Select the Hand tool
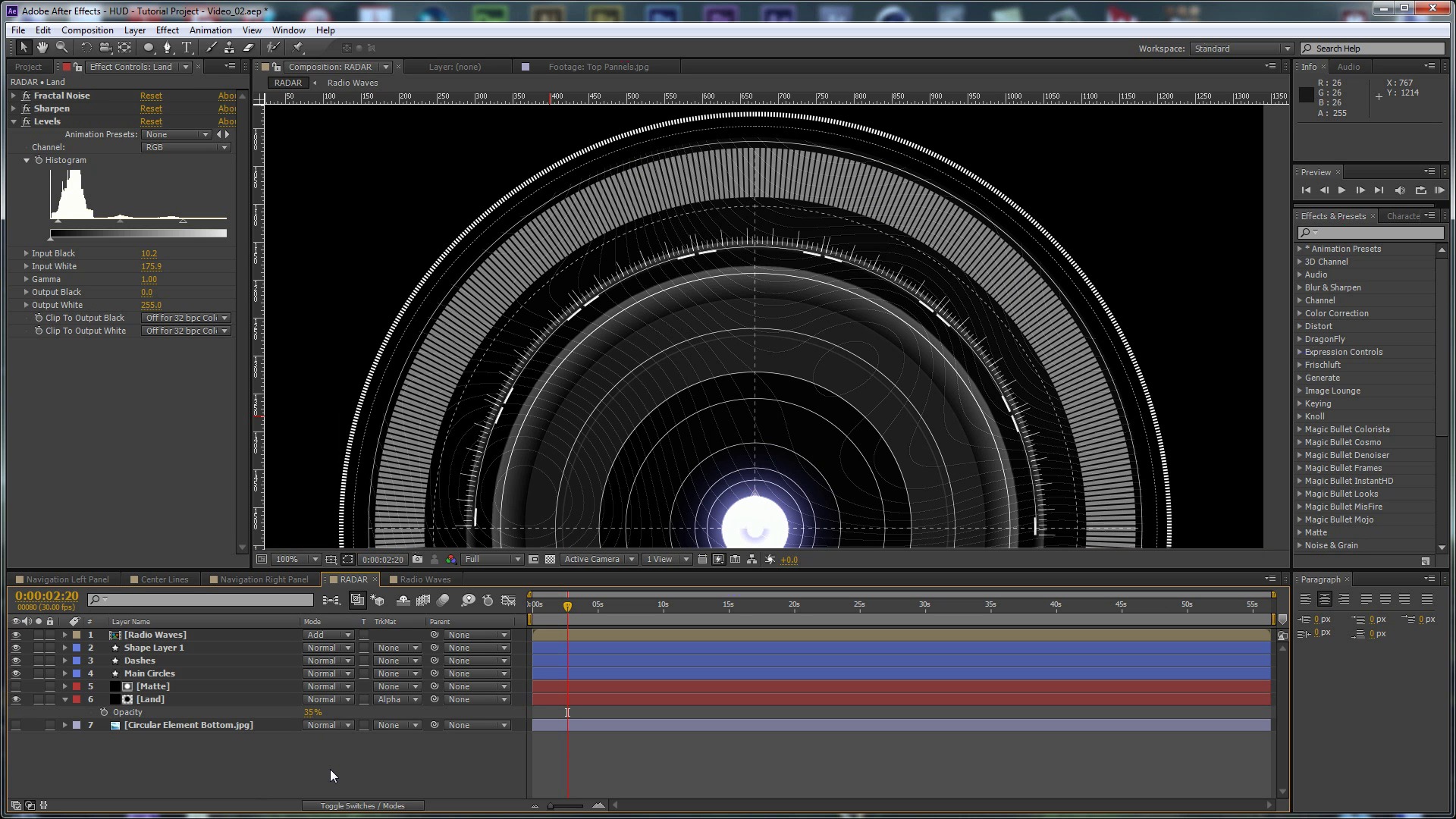 42,48
